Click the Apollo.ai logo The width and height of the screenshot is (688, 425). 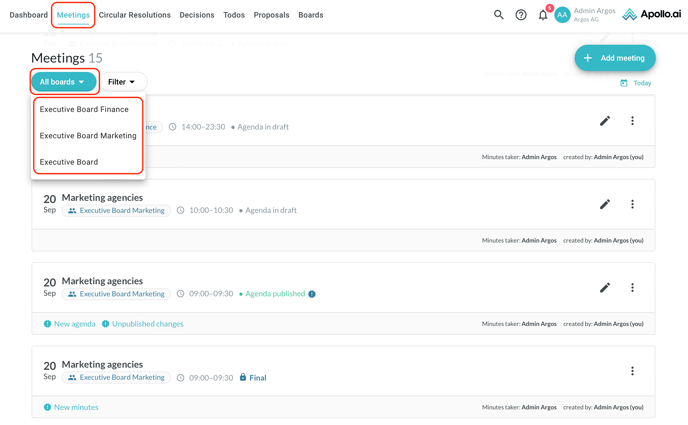point(651,15)
